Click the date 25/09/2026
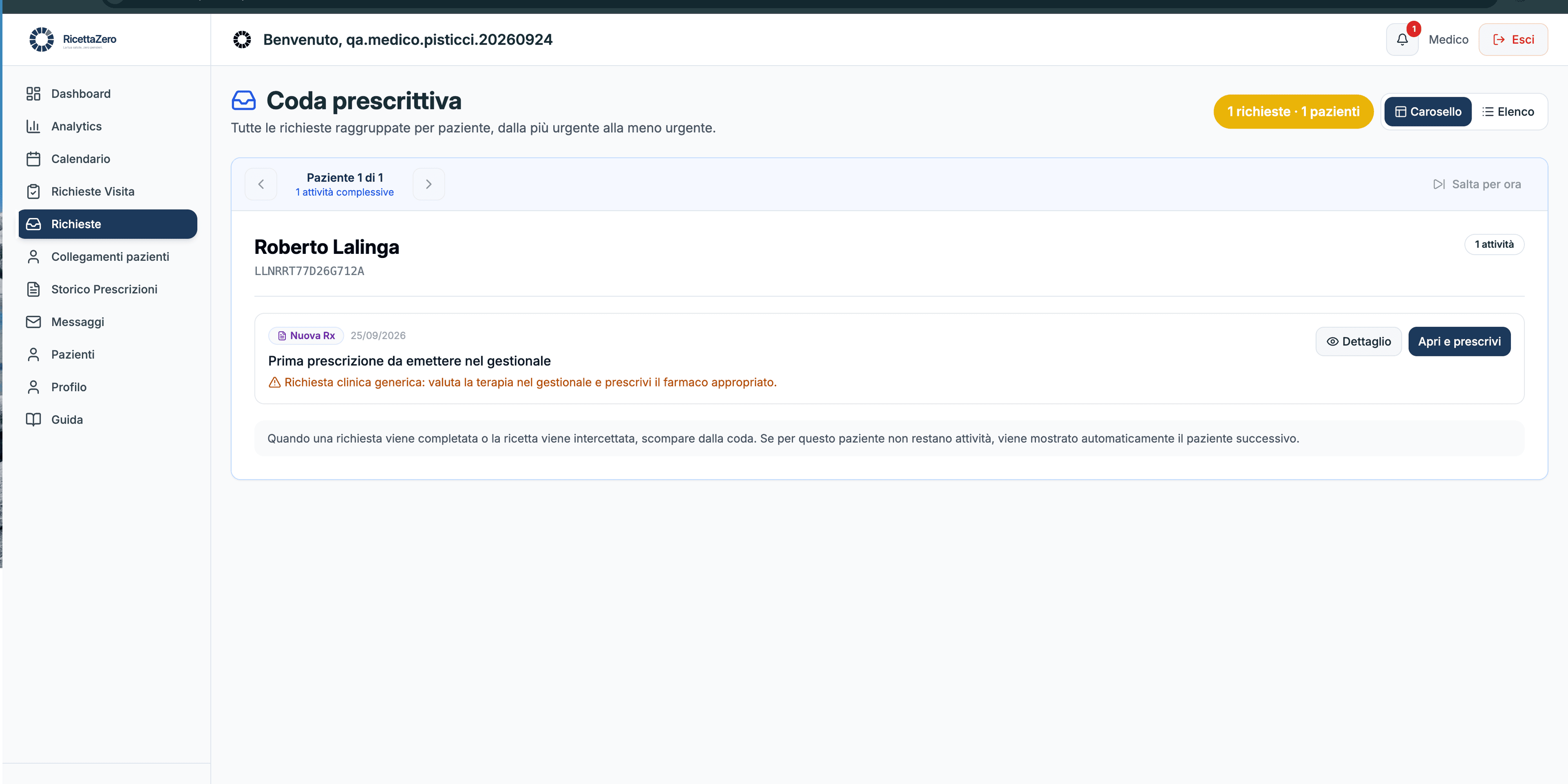The image size is (1568, 784). 378,336
